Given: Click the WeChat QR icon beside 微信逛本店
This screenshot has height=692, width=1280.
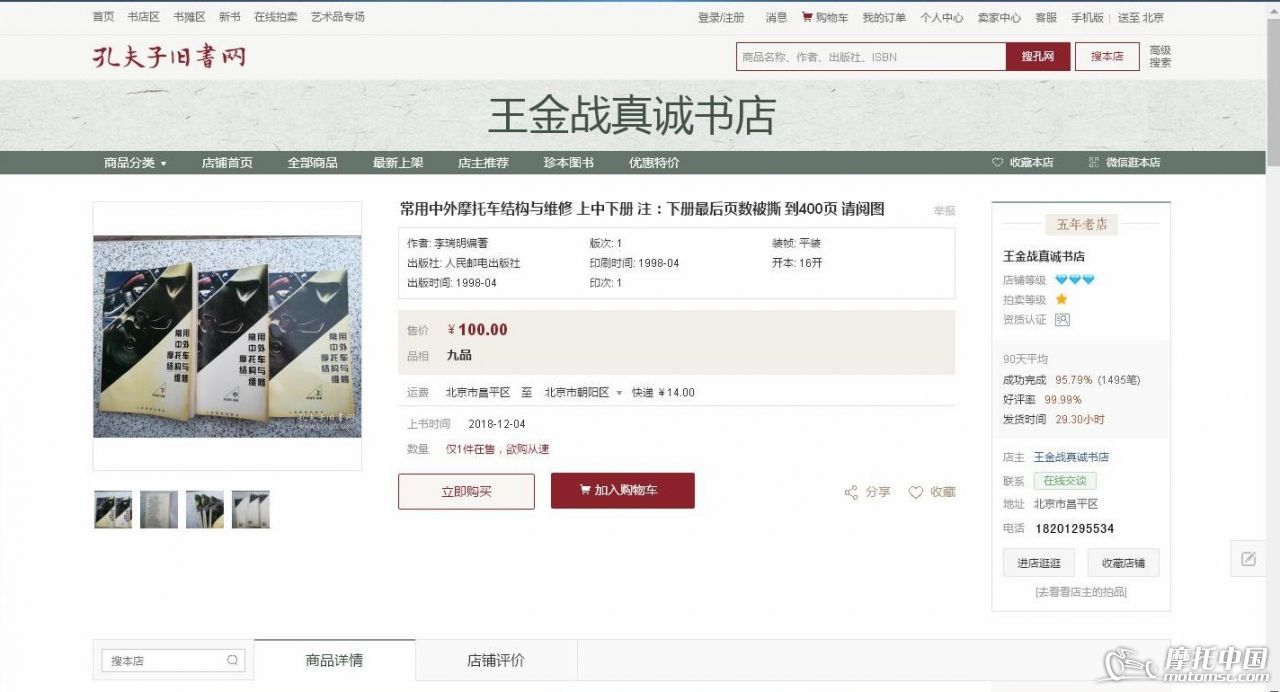Looking at the screenshot, I should click(x=1093, y=162).
